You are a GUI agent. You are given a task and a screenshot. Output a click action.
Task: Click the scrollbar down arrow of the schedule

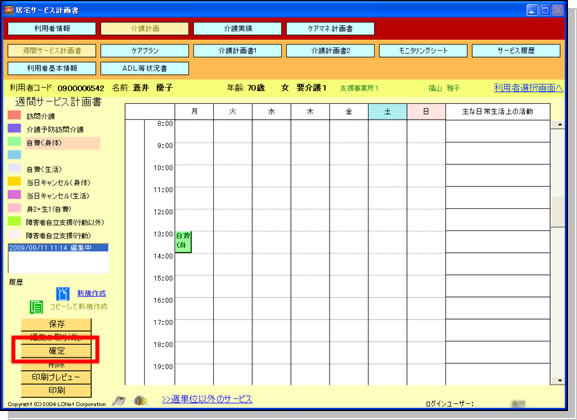(560, 381)
